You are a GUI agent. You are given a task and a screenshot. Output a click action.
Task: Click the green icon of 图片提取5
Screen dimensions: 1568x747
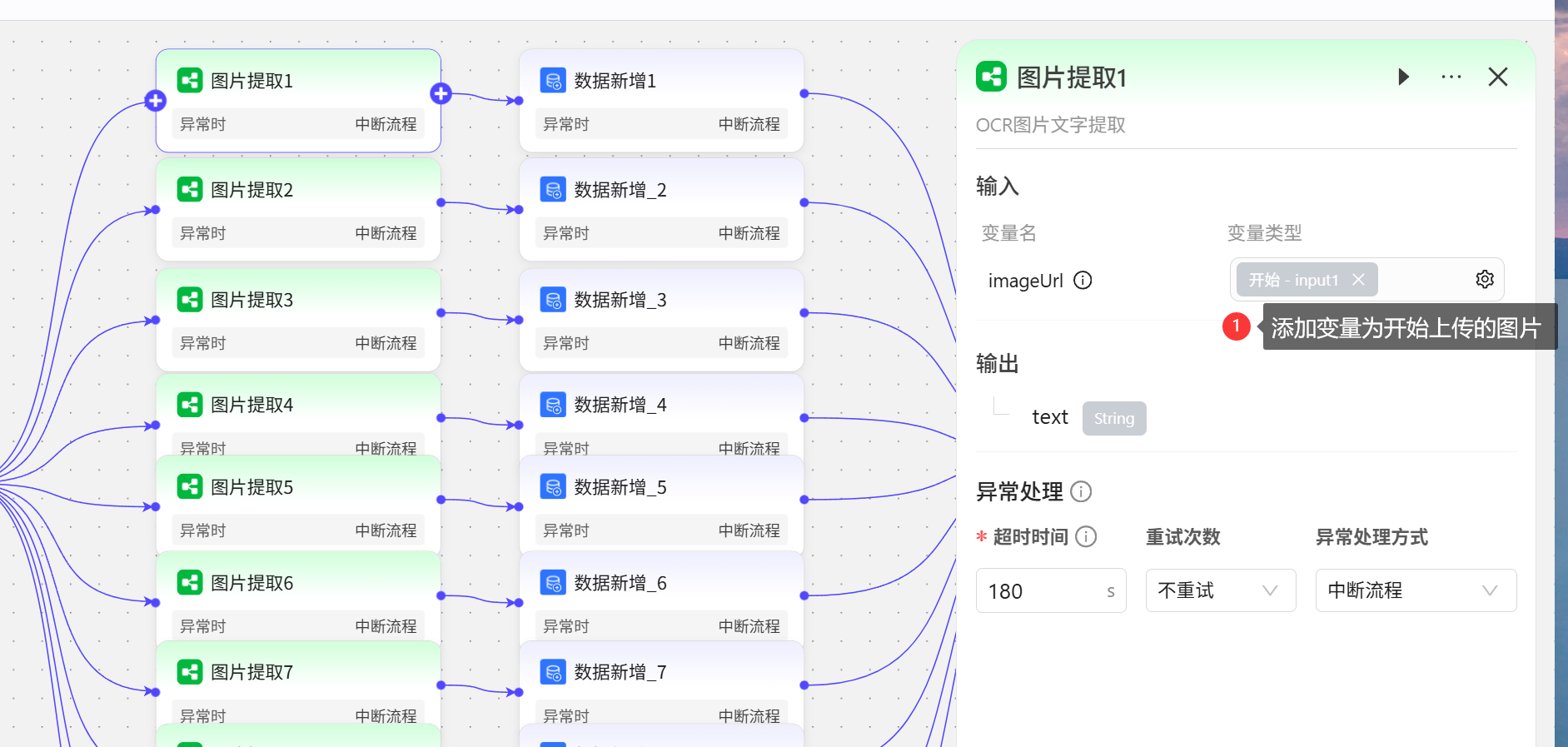click(x=190, y=487)
